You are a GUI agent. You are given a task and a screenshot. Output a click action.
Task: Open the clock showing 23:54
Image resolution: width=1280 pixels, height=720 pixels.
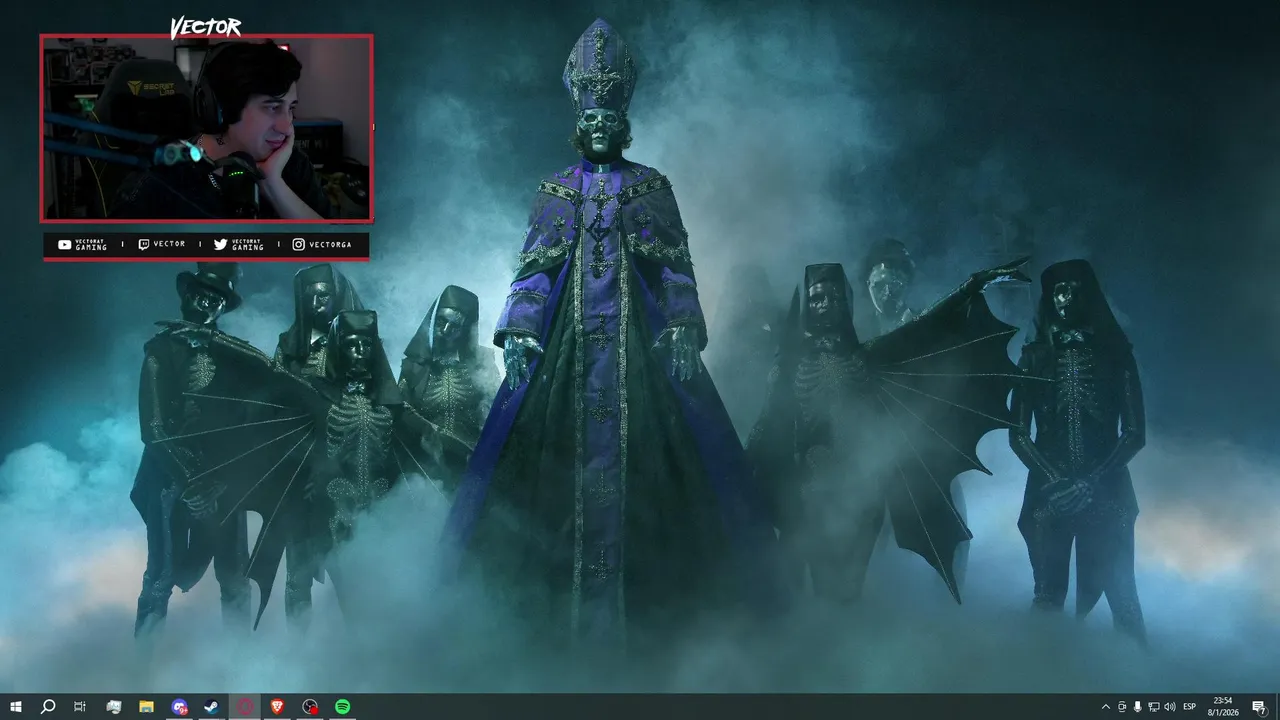(x=1223, y=707)
